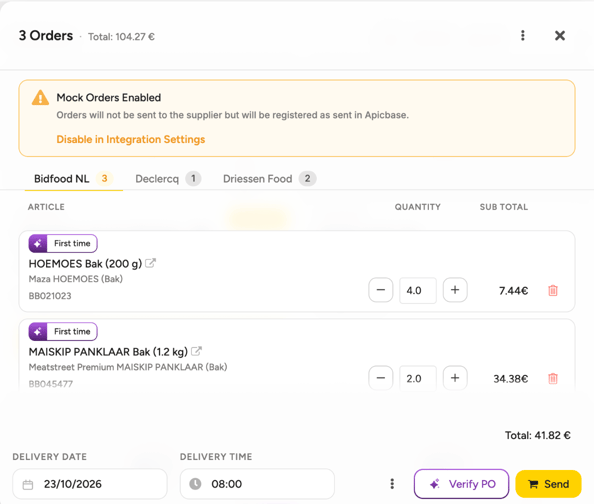This screenshot has width=594, height=504.
Task: Select the HOEMOES Bak (200 g) article name
Action: coord(85,264)
